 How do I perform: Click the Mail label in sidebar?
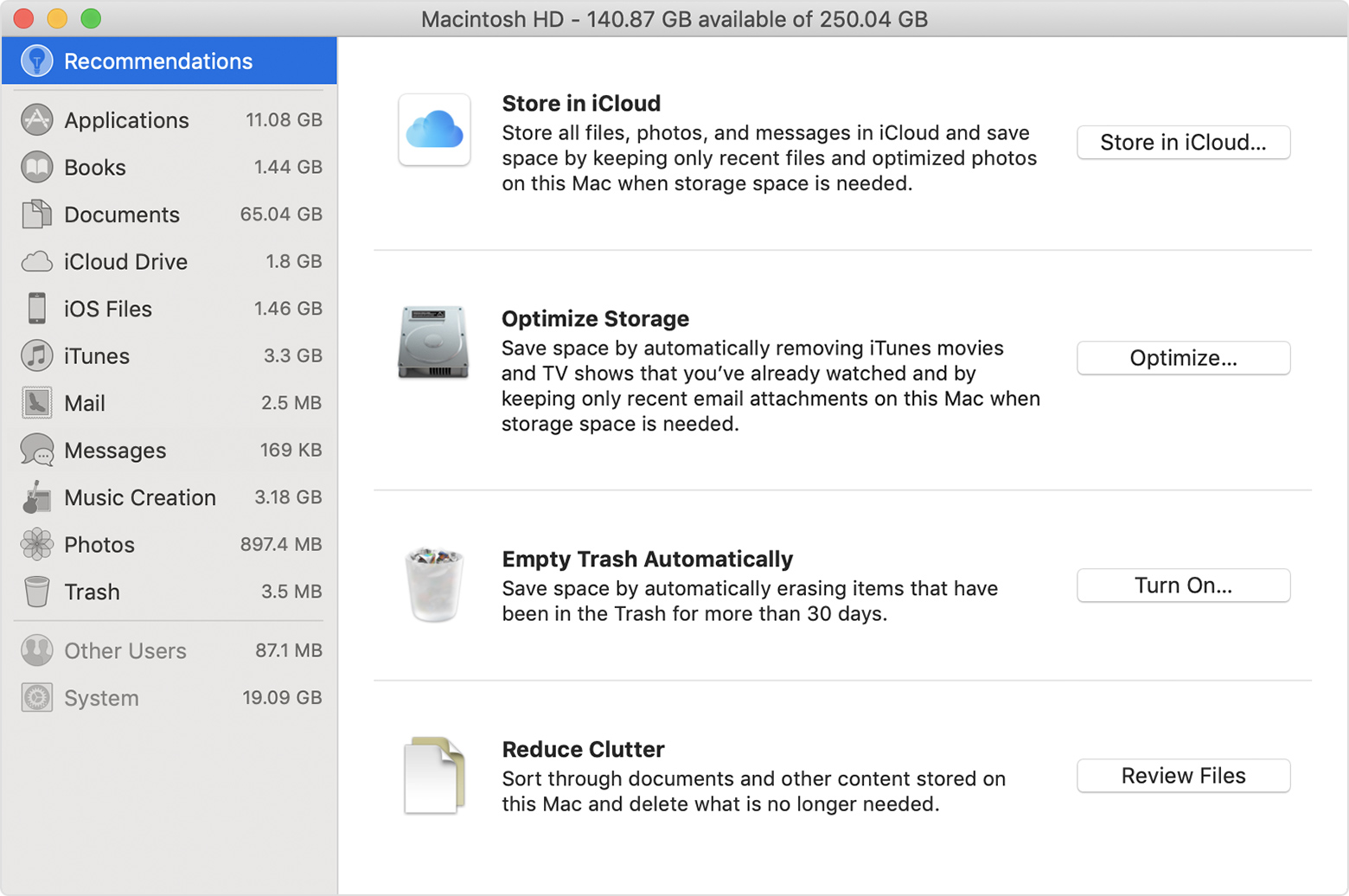tap(85, 403)
